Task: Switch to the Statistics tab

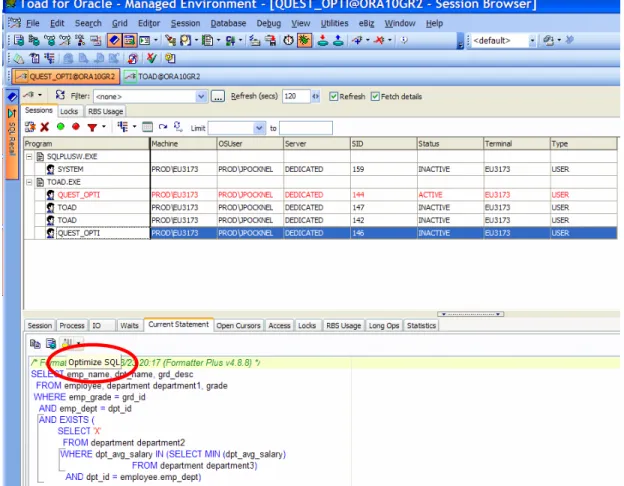Action: coord(421,326)
